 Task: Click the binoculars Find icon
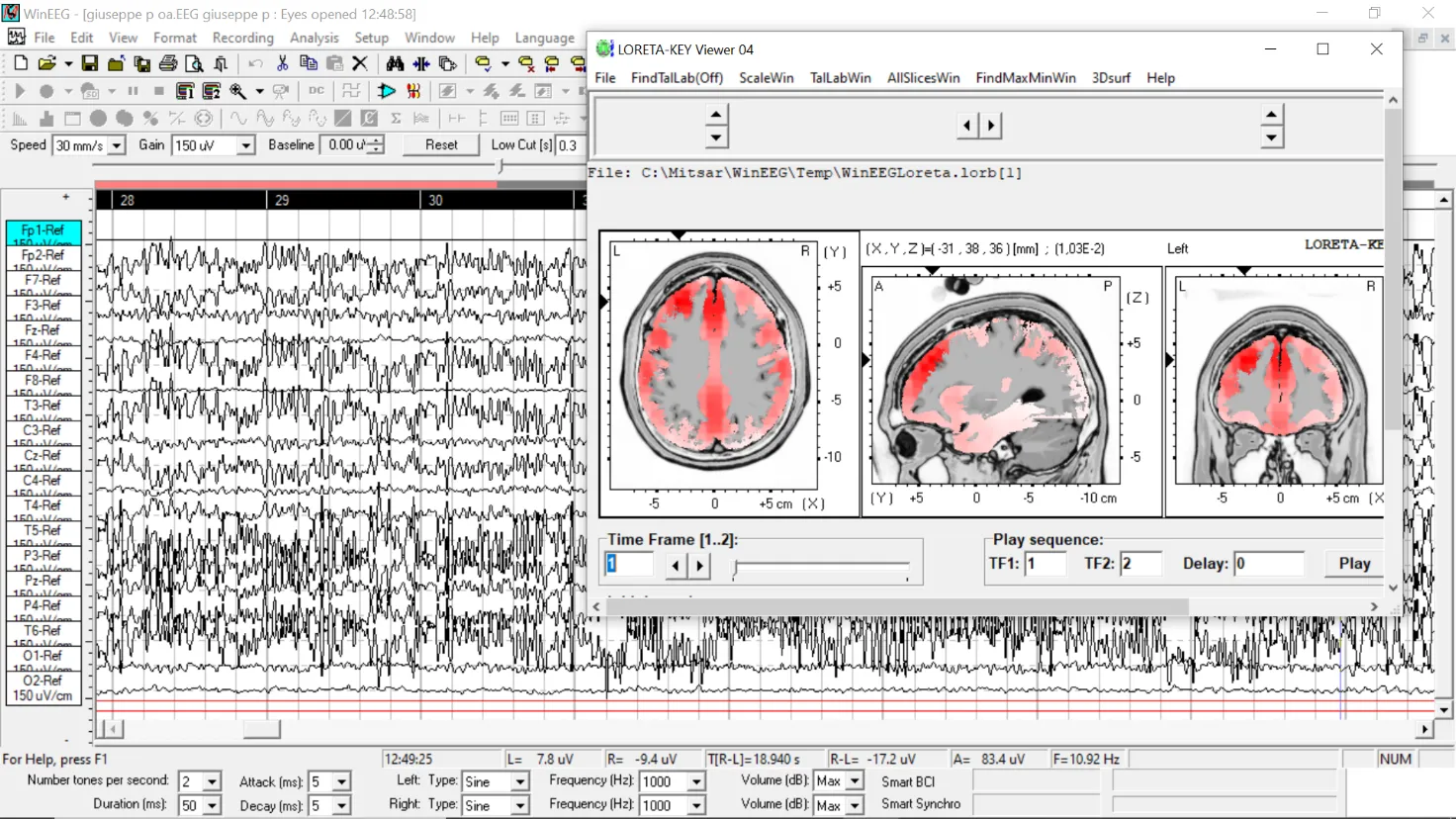pyautogui.click(x=395, y=63)
